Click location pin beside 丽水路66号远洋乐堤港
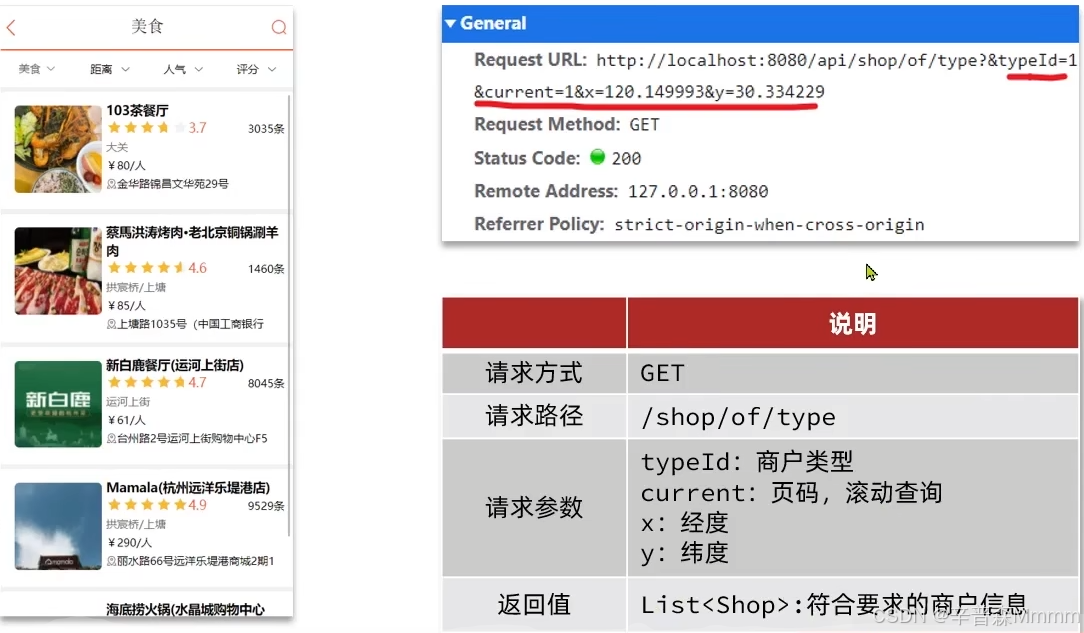Viewport: 1084px width, 633px height. click(111, 561)
